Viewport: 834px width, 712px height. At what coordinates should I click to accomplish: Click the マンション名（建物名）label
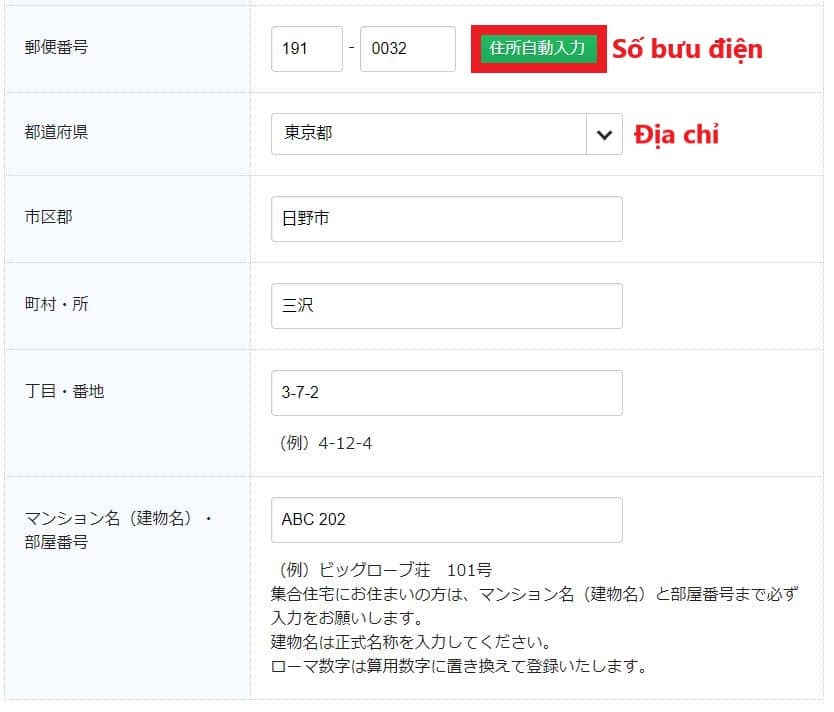coord(118,519)
